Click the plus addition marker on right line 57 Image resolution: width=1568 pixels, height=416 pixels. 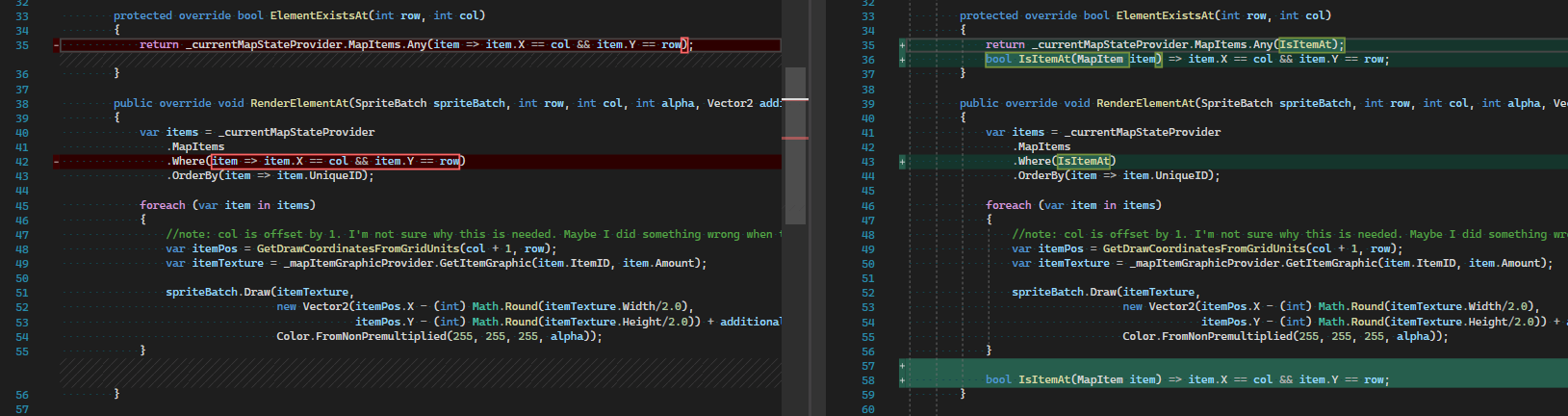[902, 366]
